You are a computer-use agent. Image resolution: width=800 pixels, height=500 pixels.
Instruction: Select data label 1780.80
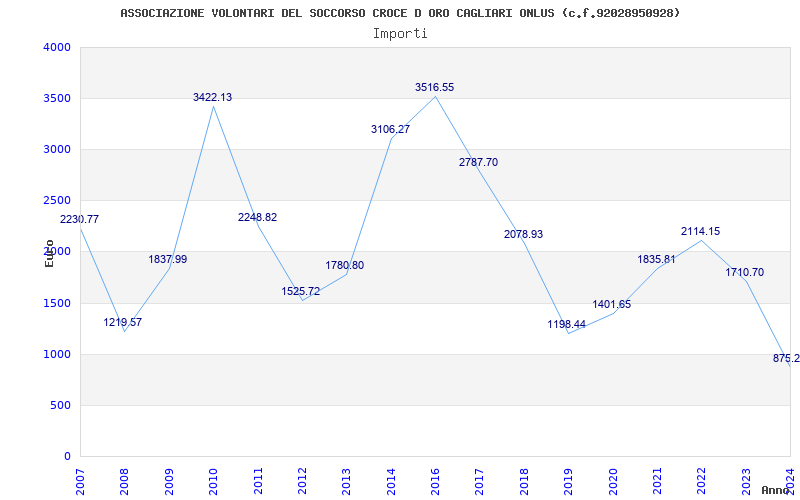[345, 265]
